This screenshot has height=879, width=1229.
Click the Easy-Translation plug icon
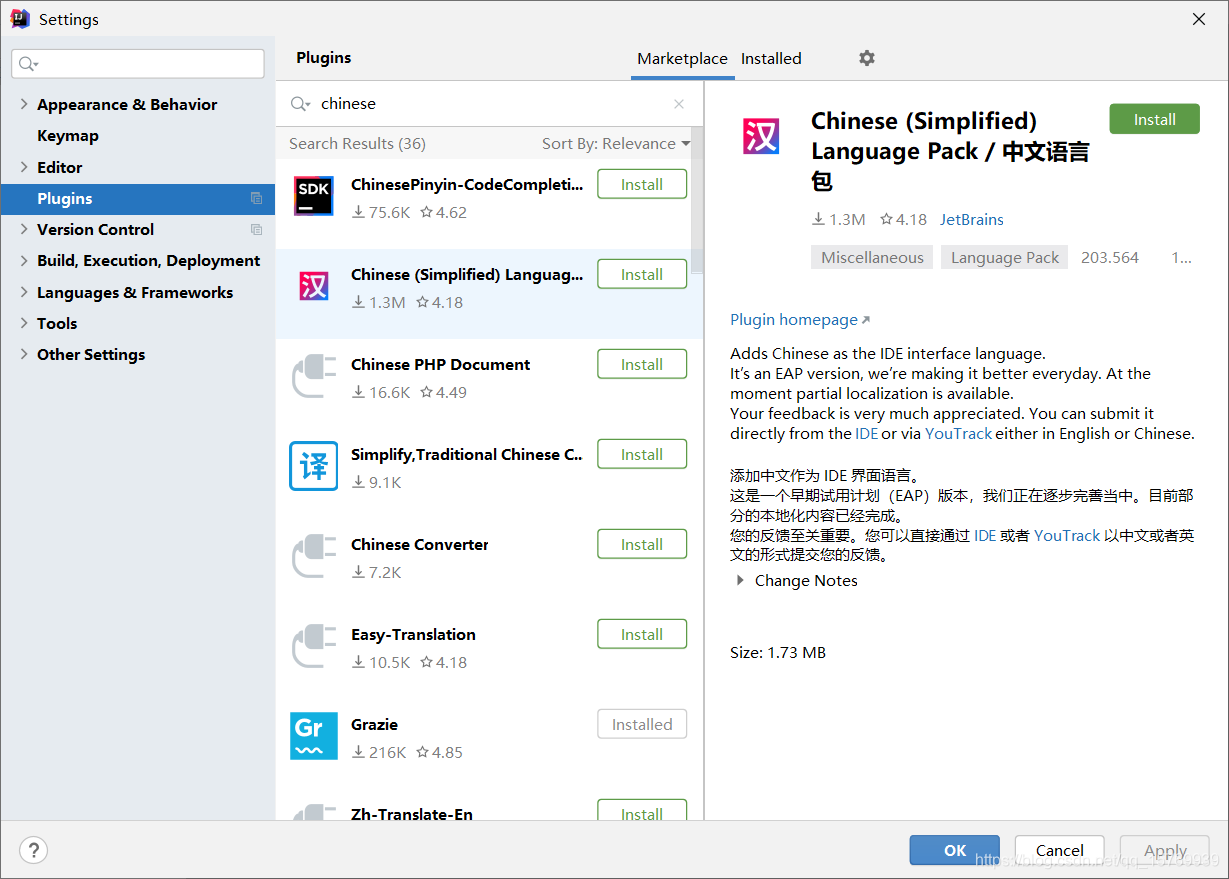(x=314, y=646)
